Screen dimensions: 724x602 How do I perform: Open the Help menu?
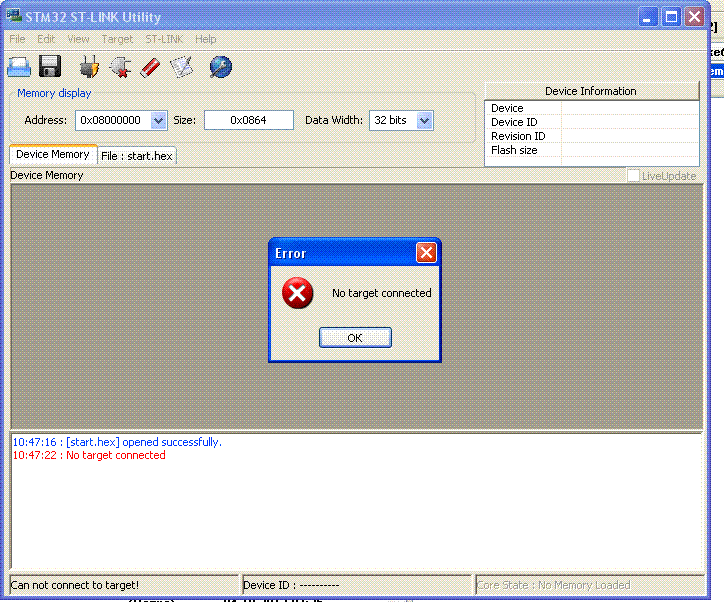pos(205,39)
